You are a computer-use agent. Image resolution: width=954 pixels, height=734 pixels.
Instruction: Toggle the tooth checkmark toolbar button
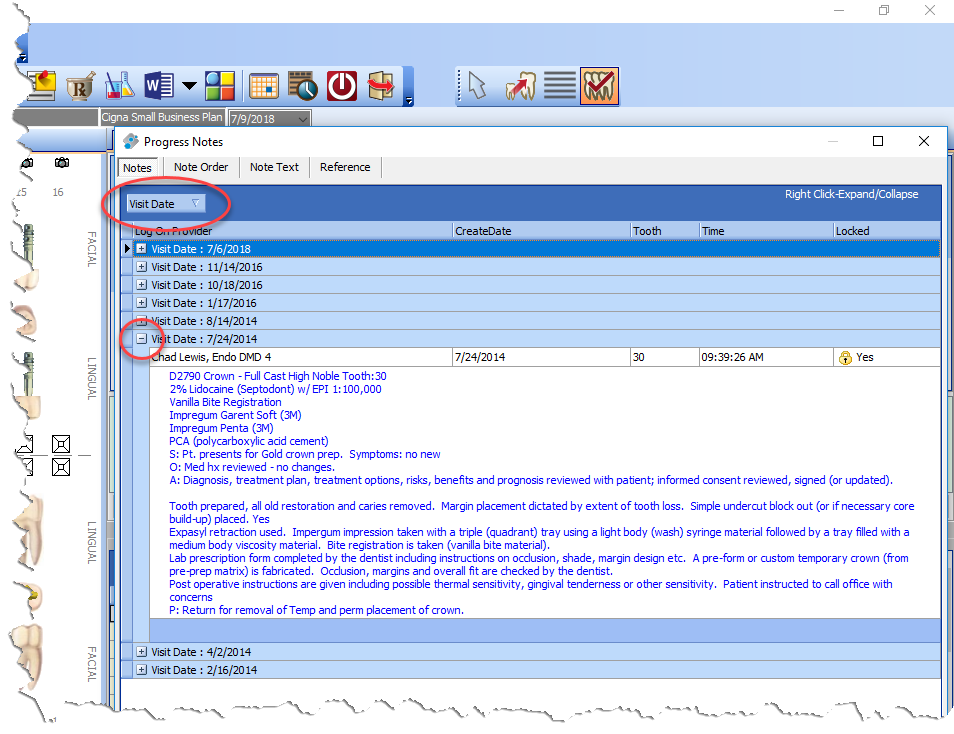[x=599, y=86]
